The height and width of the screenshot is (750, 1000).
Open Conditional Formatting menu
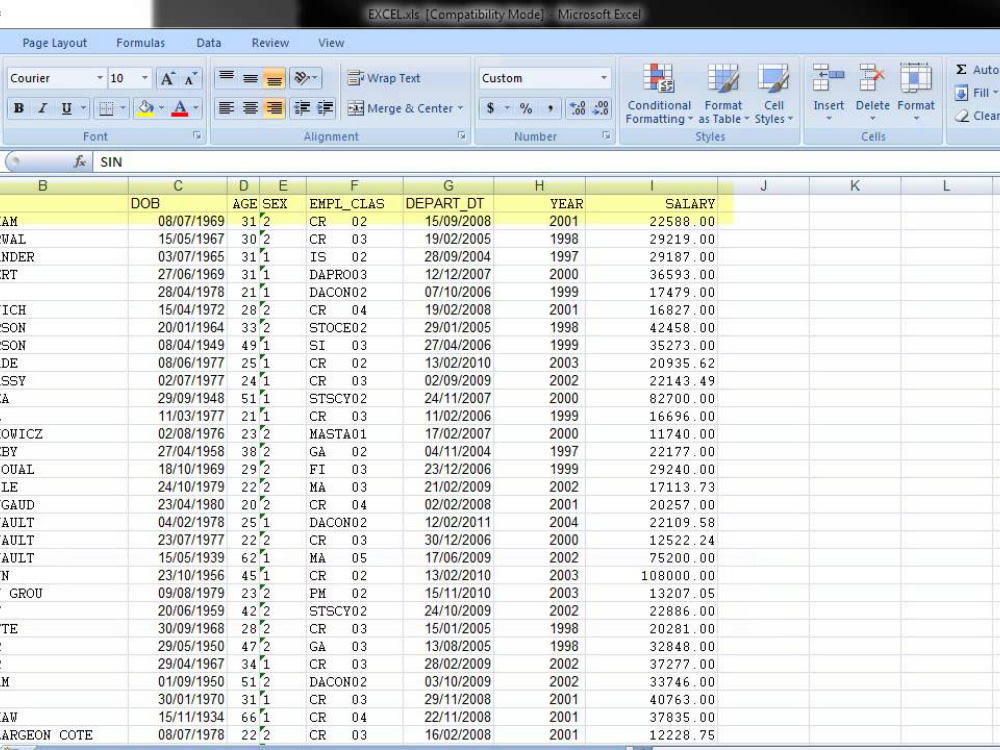tap(659, 94)
